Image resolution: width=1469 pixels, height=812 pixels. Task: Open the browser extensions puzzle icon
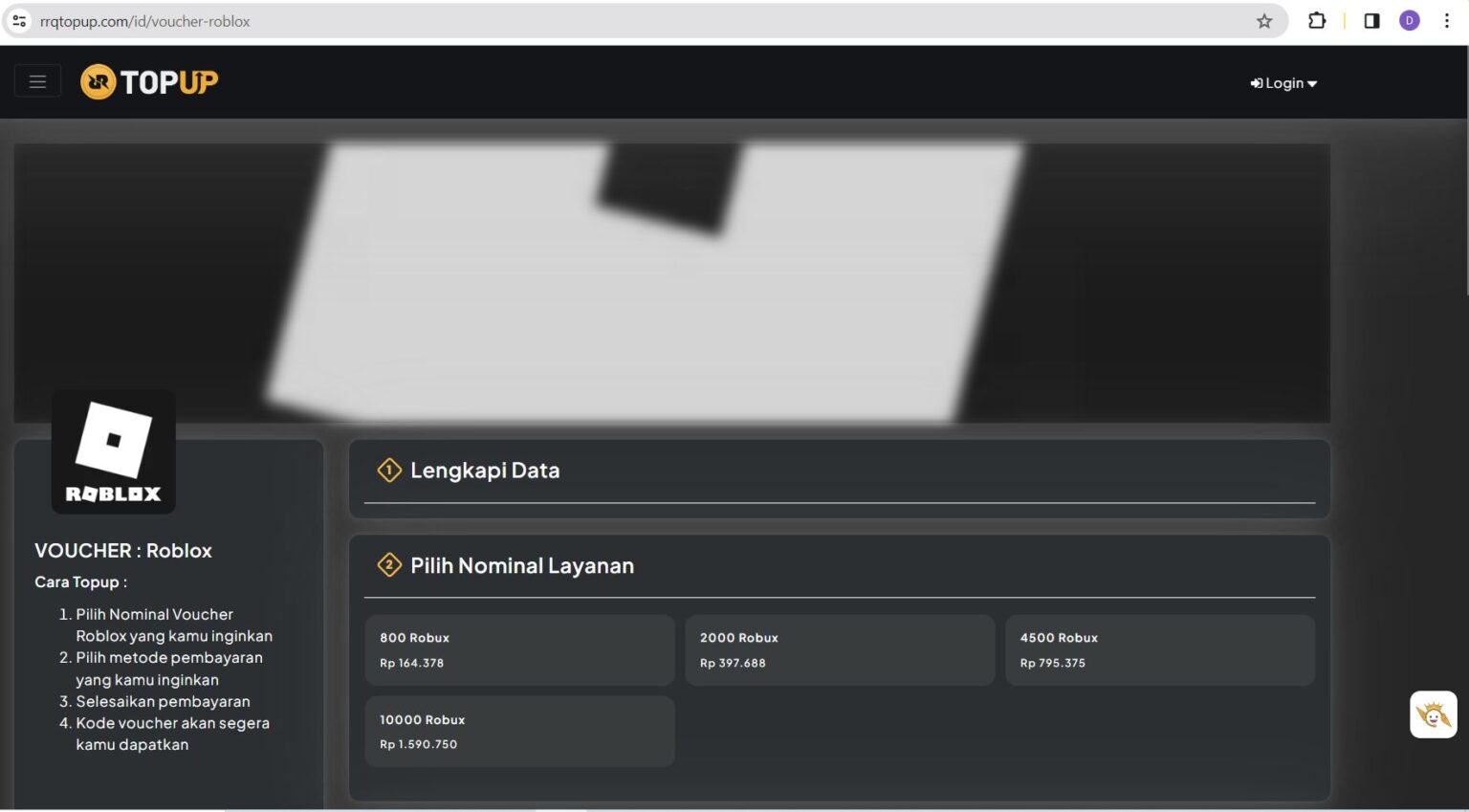(1317, 20)
